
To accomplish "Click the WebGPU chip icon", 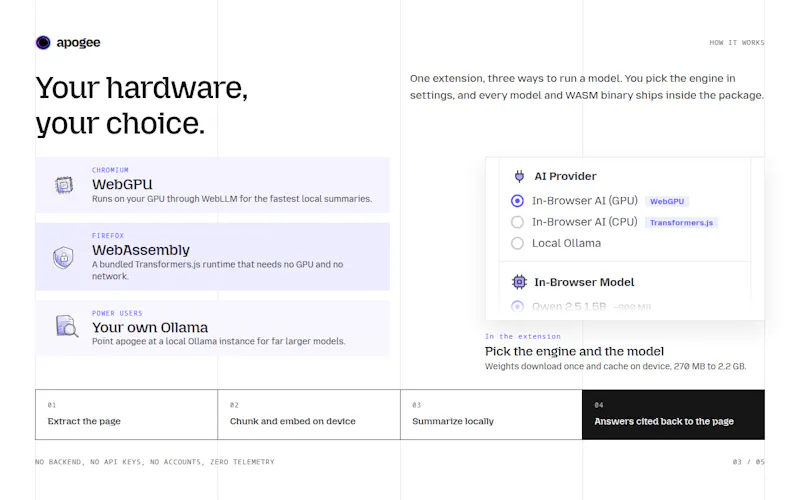I will (64, 185).
